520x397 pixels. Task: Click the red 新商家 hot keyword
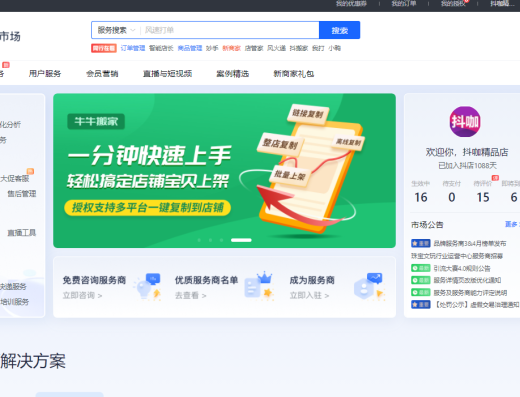231,48
